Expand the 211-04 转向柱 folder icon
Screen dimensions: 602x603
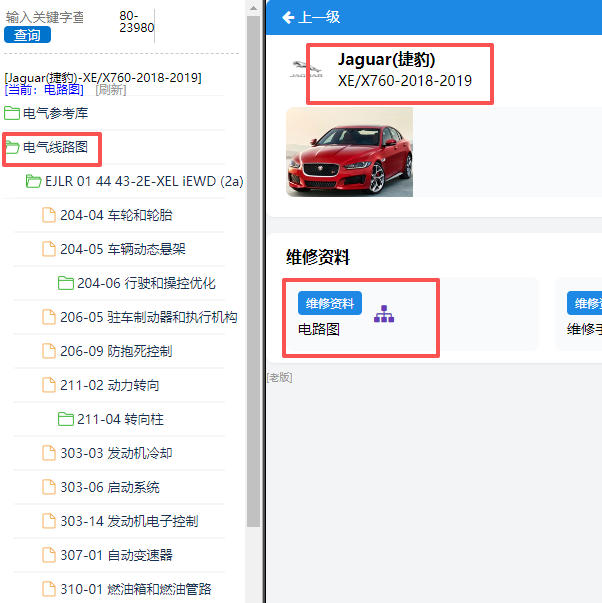[x=65, y=419]
